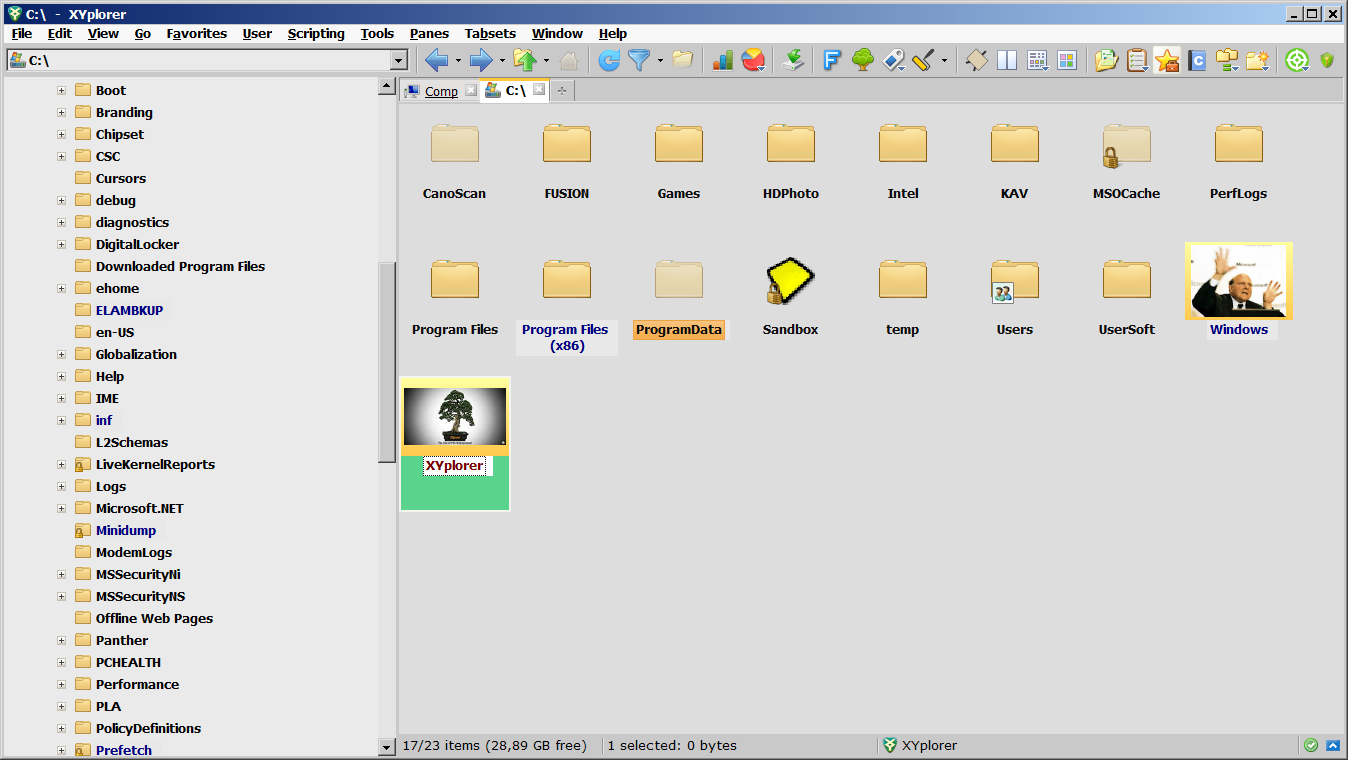The width and height of the screenshot is (1348, 760).
Task: Open the Scripting menu
Action: tap(316, 33)
